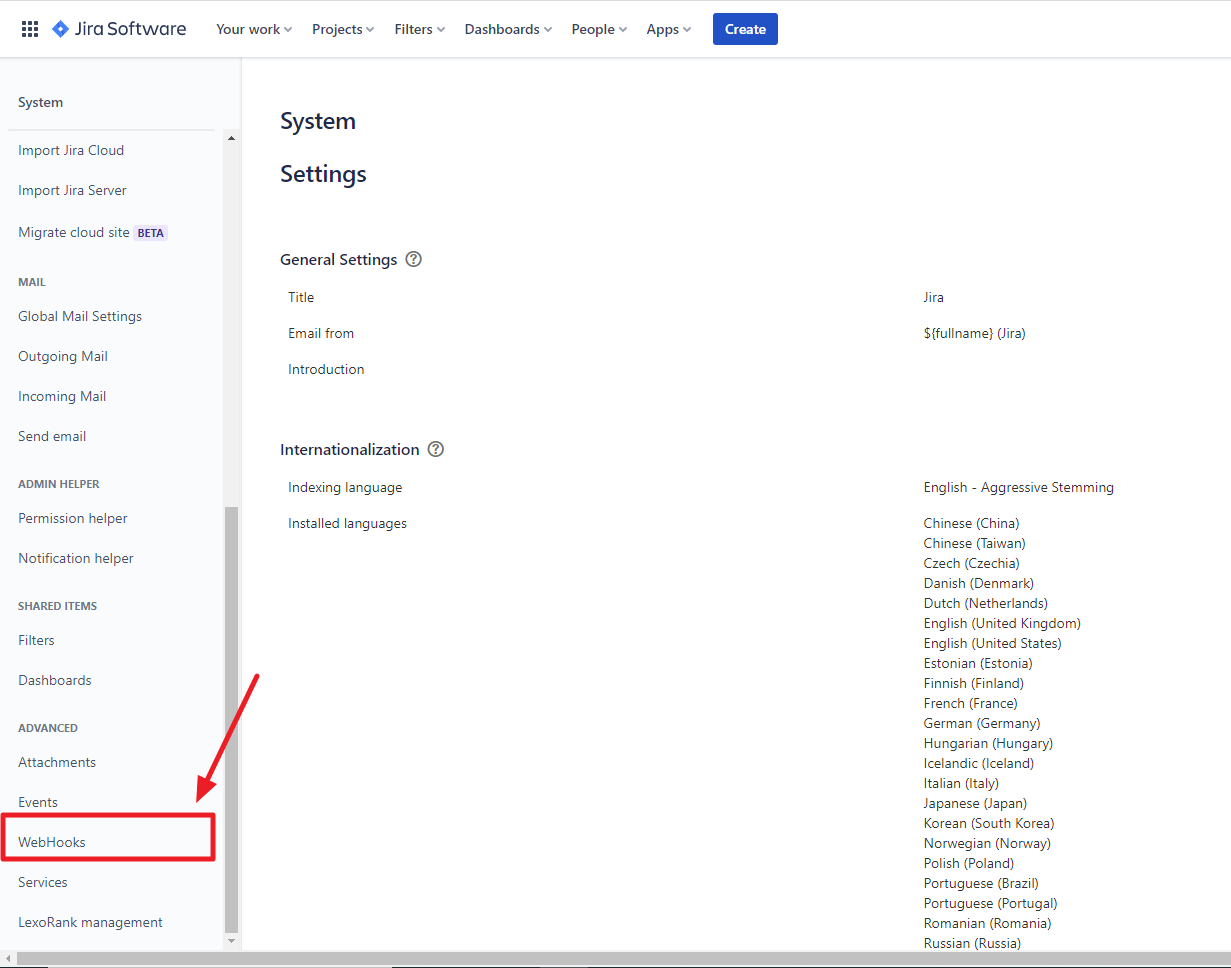Open the app switcher grid icon

click(x=30, y=29)
